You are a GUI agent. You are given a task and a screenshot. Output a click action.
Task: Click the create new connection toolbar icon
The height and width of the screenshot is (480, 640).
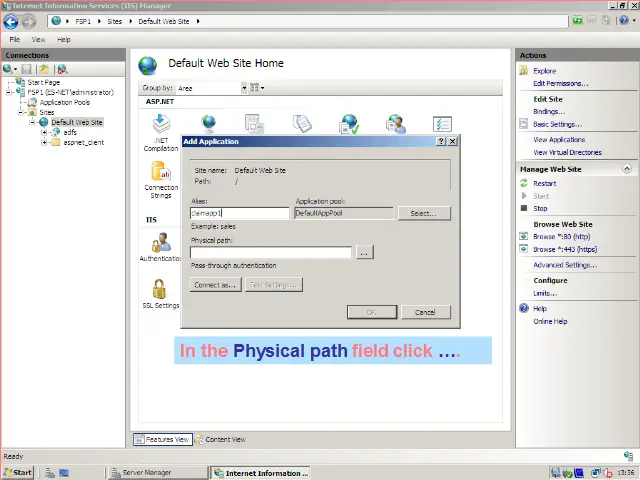pos(7,69)
